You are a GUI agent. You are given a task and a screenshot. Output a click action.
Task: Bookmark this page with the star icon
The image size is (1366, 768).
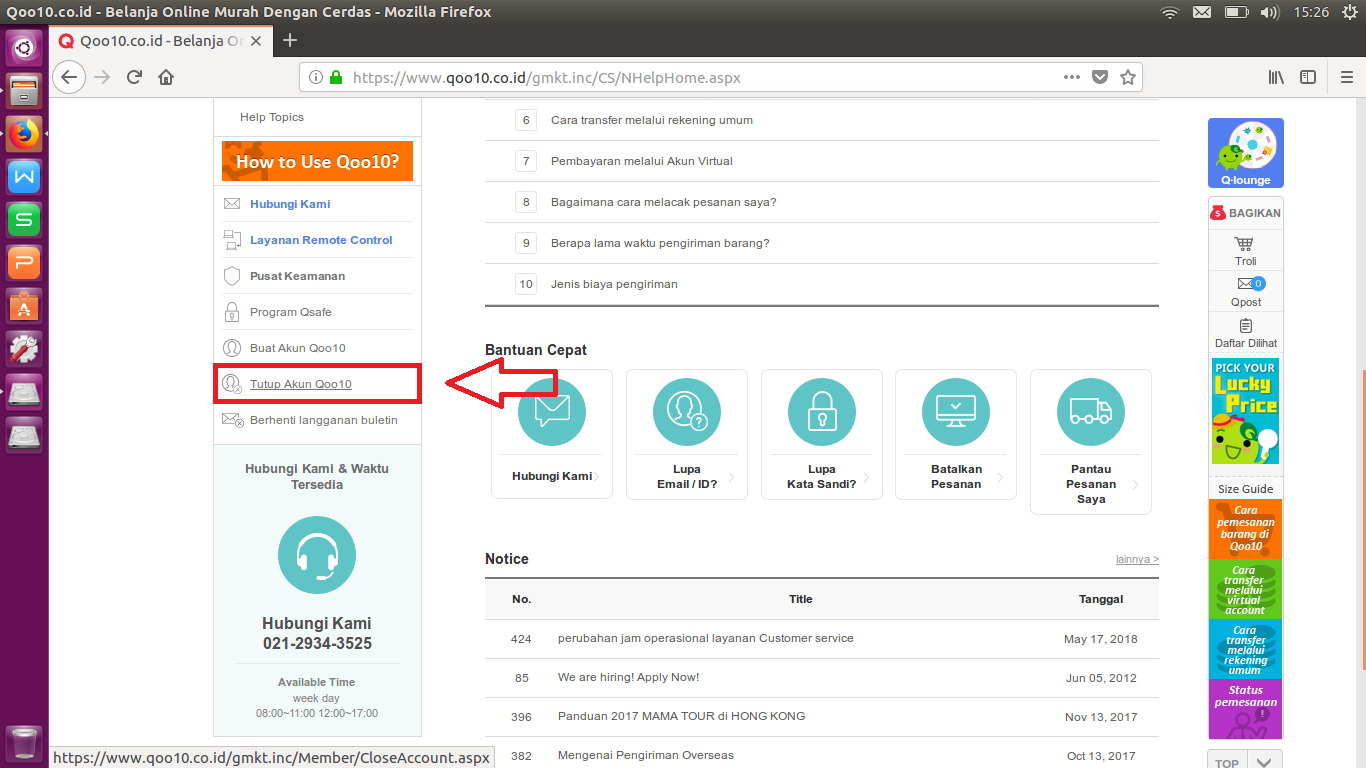click(x=1128, y=77)
